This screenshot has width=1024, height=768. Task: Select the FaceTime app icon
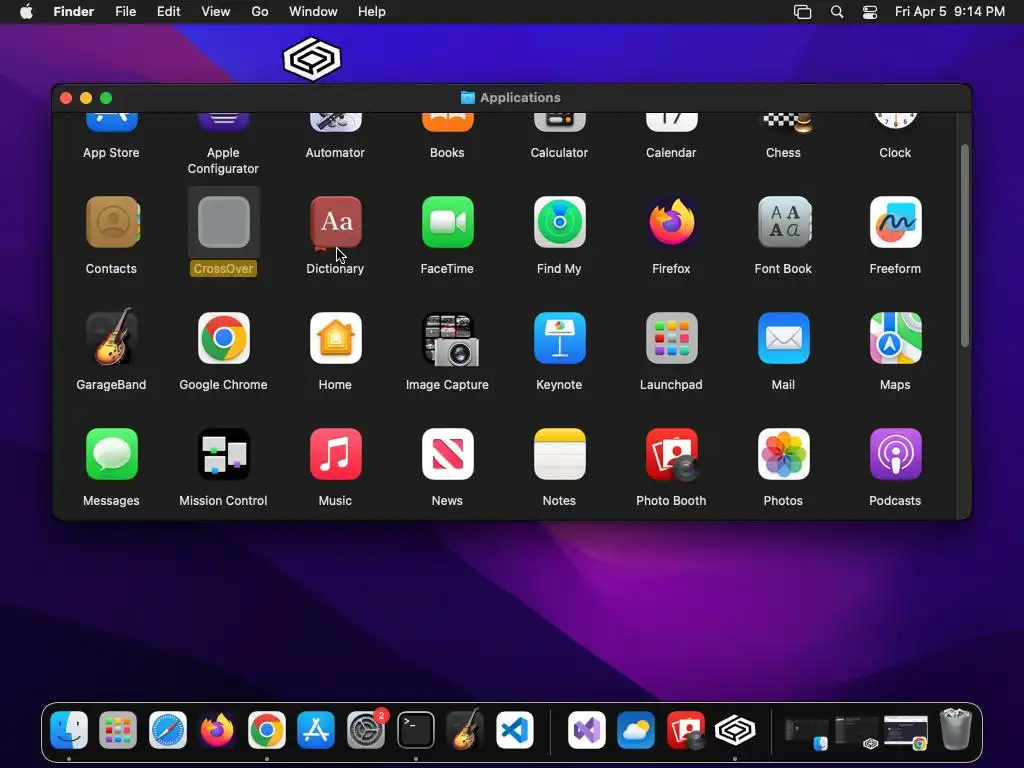(447, 222)
